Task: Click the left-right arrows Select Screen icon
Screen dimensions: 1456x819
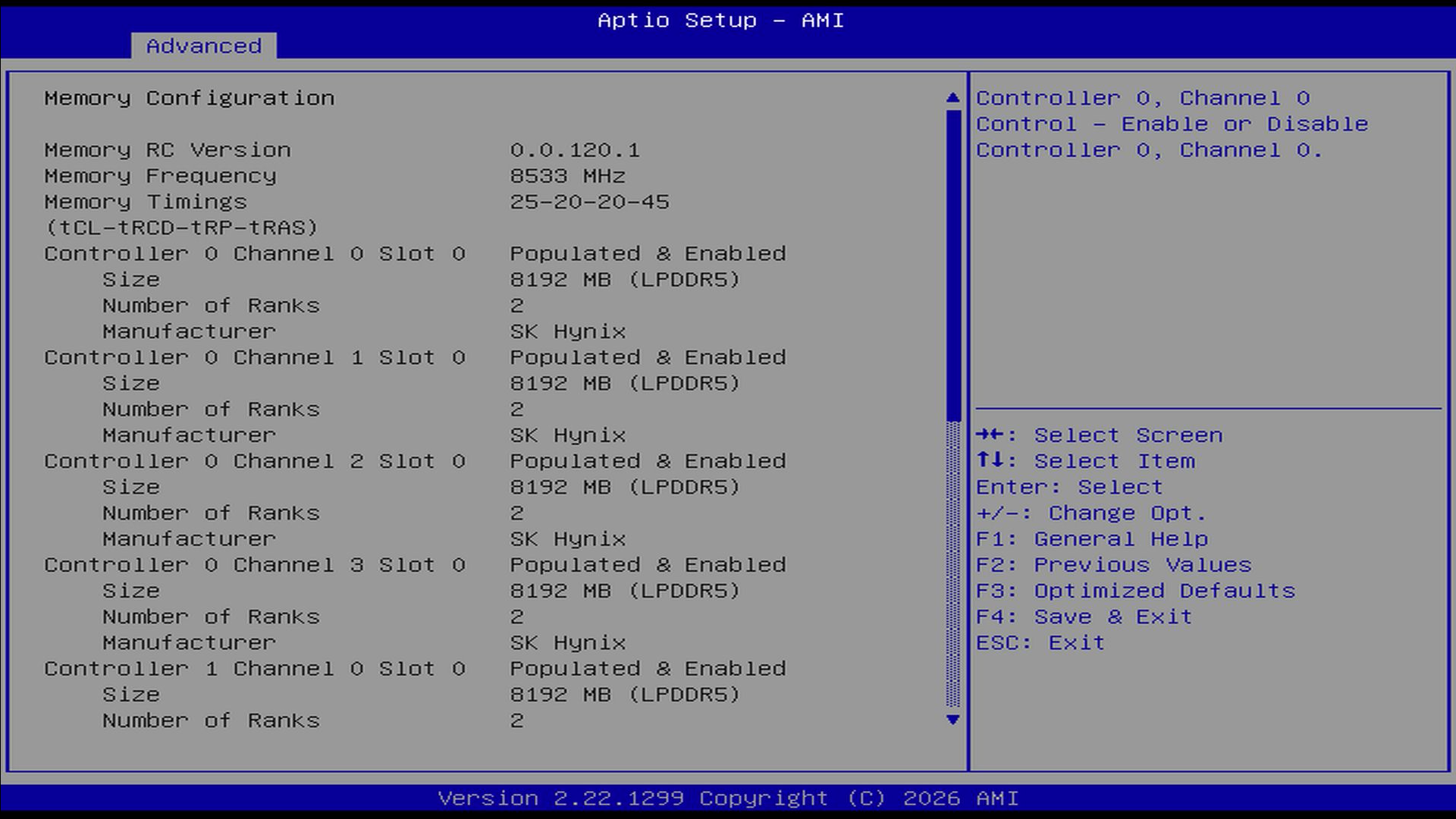Action: click(990, 435)
